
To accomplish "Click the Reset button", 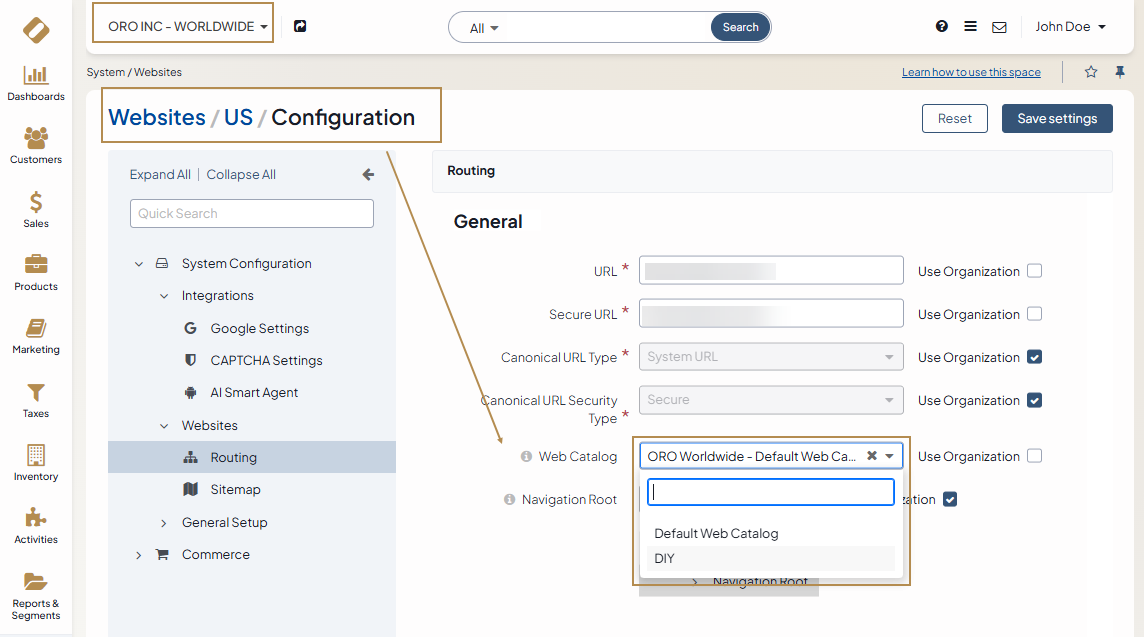I will pyautogui.click(x=954, y=118).
